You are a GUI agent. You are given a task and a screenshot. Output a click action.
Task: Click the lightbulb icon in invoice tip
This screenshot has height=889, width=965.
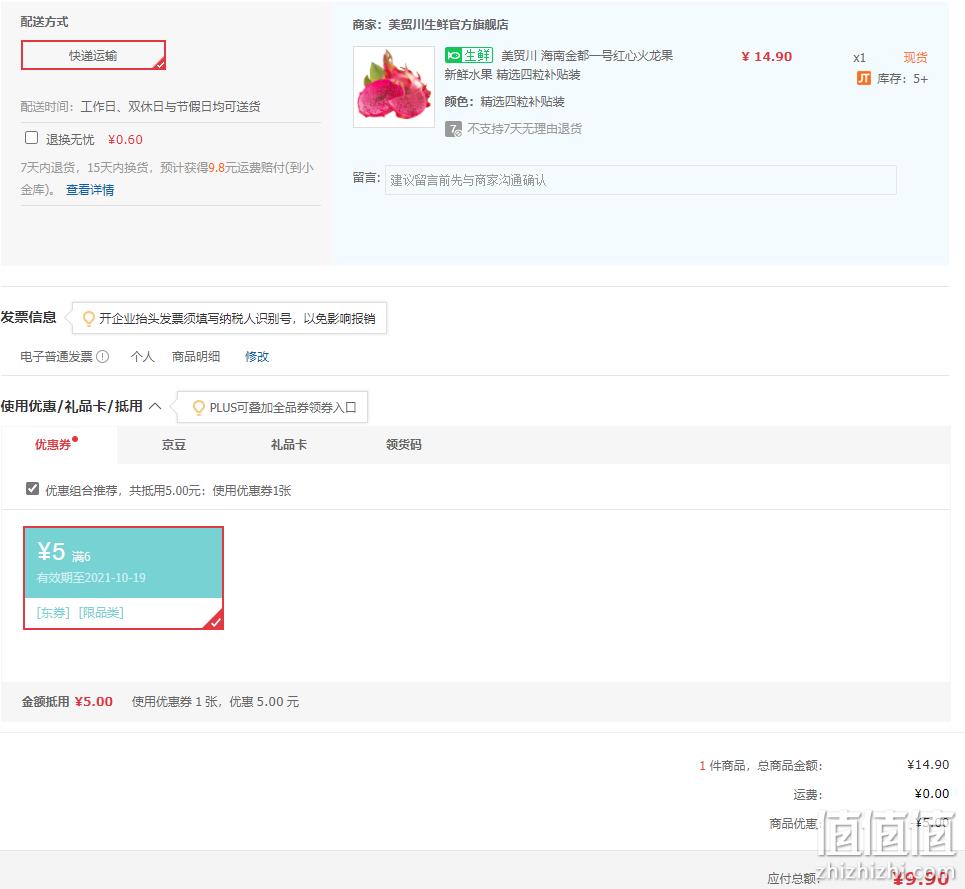89,318
